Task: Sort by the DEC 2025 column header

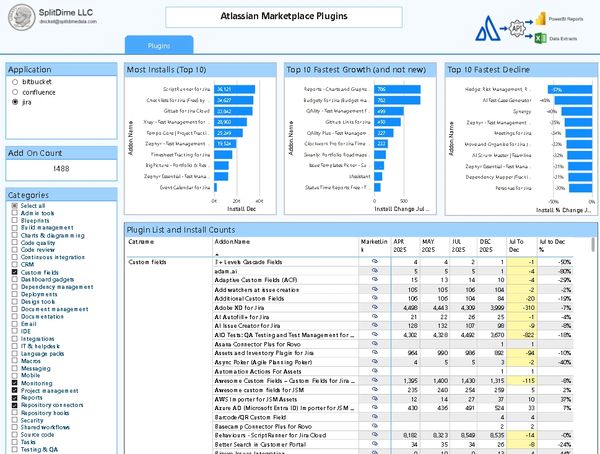Action: (485, 245)
